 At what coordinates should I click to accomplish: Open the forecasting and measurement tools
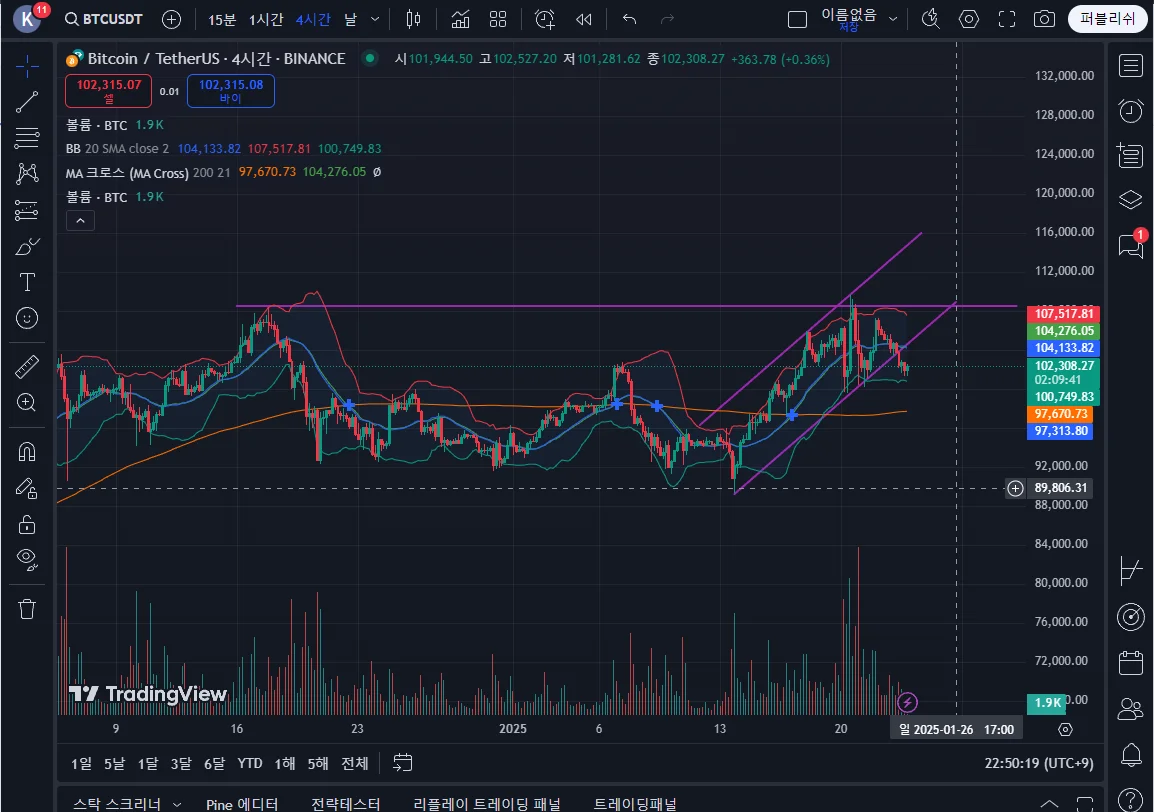click(x=27, y=211)
